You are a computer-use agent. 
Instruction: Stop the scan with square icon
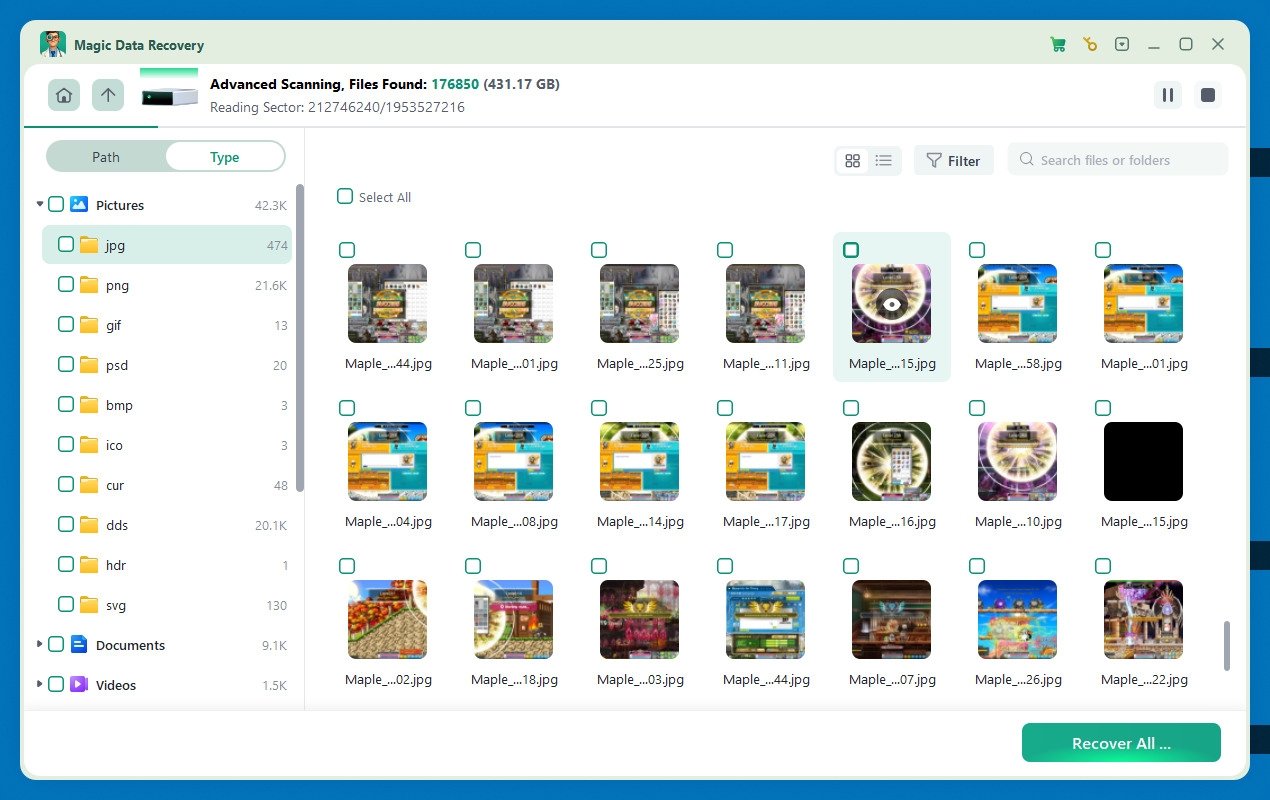(1208, 95)
